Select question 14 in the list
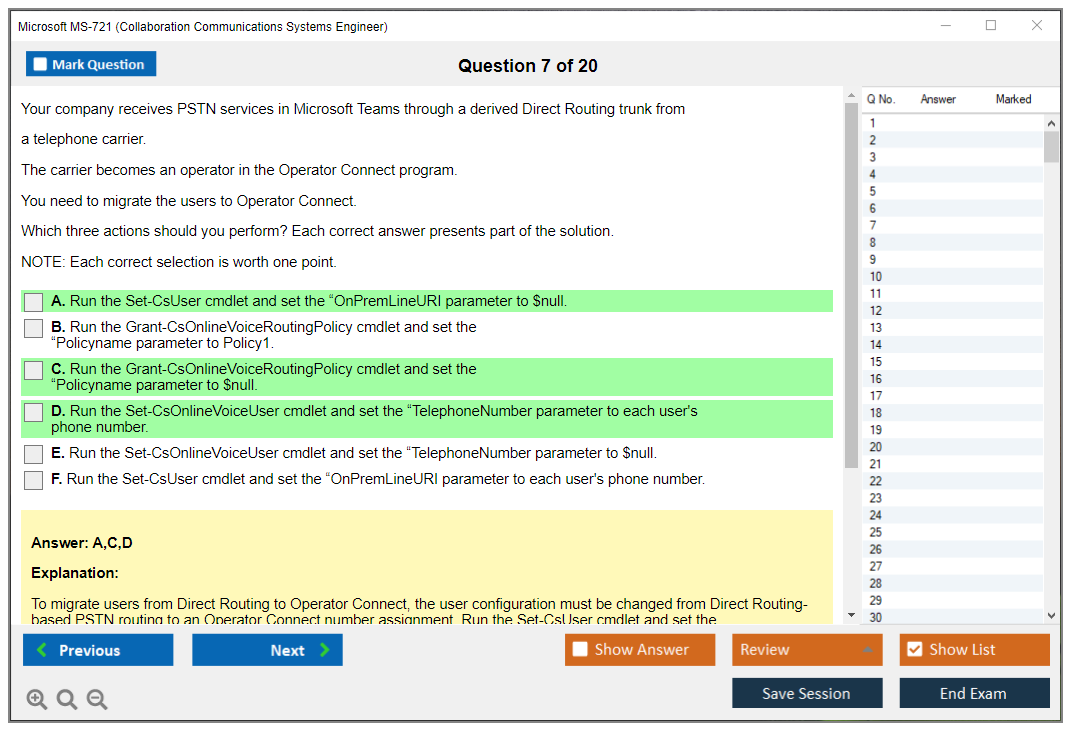This screenshot has width=1075, height=735. (x=953, y=345)
